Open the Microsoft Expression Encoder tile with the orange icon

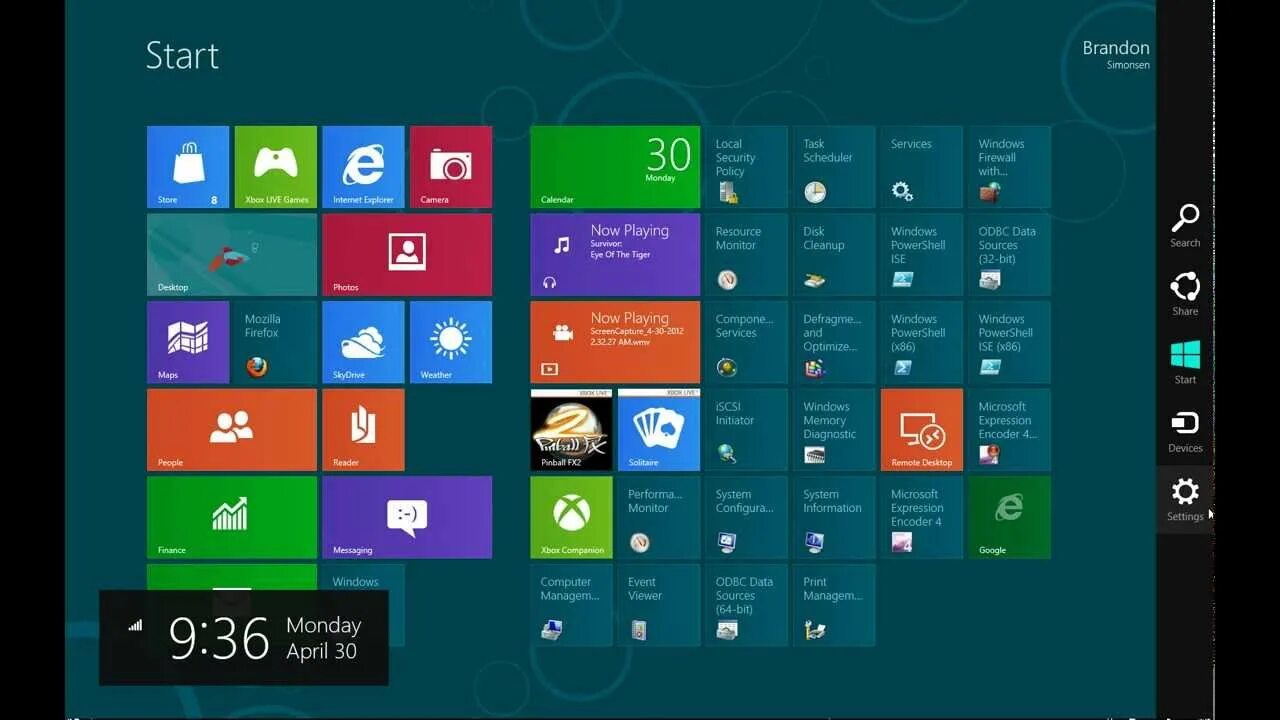(x=1009, y=430)
